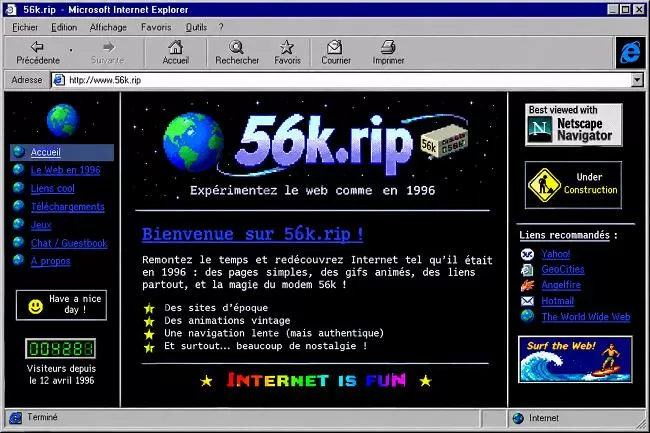Click the icon beside Yahoo! link
This screenshot has height=433, width=650.
click(527, 254)
